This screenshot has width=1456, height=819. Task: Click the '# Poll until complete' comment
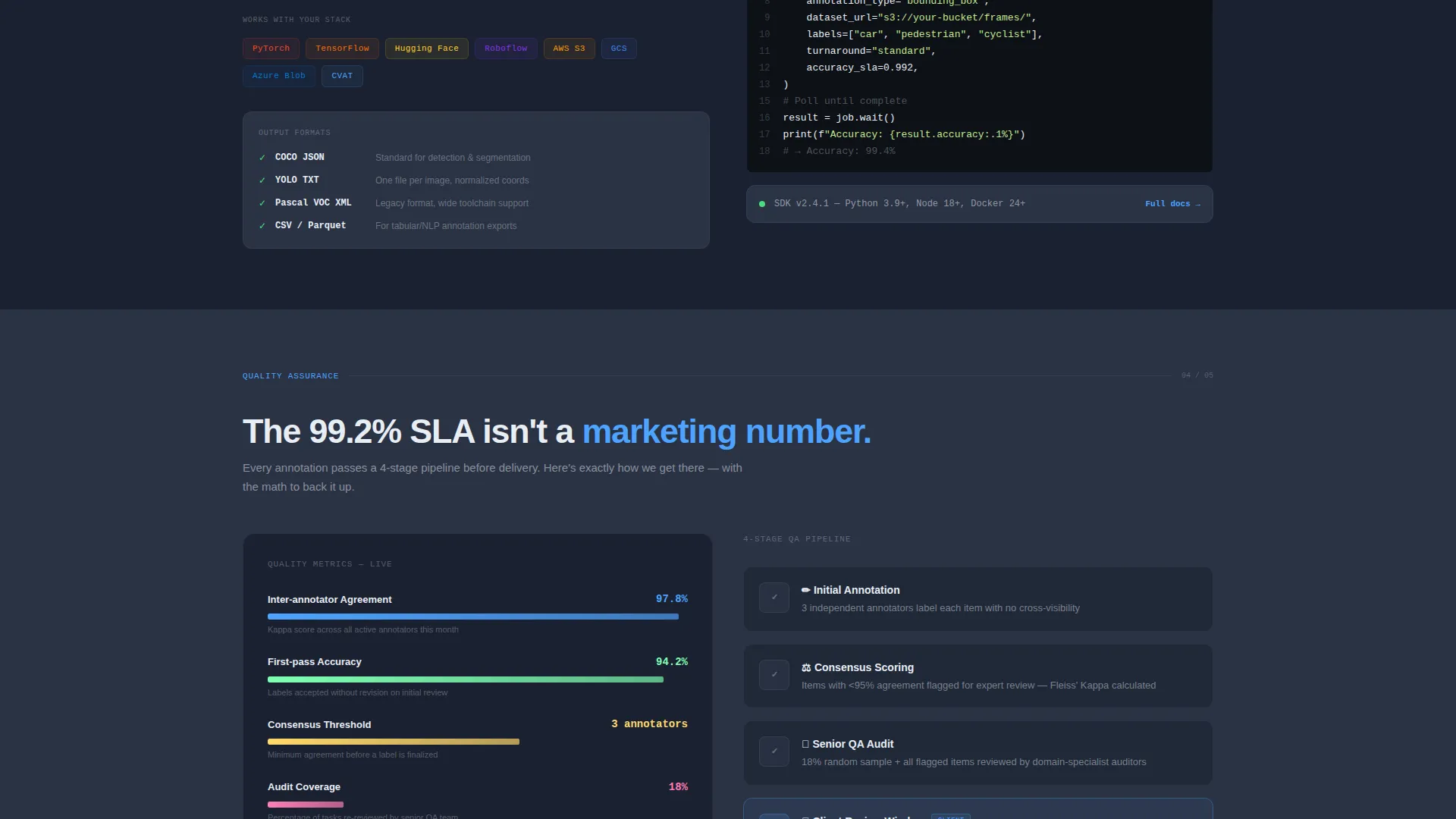(x=845, y=101)
